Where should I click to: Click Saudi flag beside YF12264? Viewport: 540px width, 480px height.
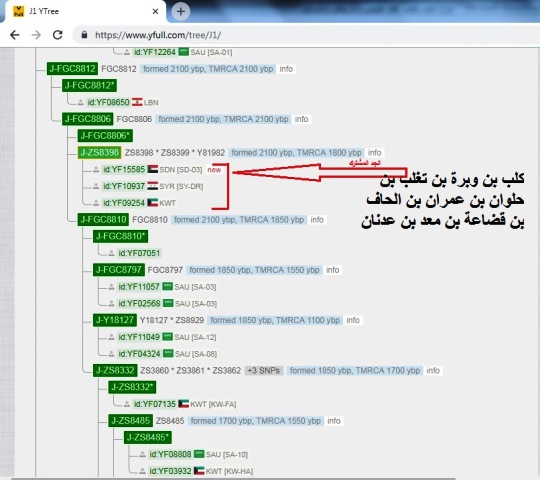point(184,52)
